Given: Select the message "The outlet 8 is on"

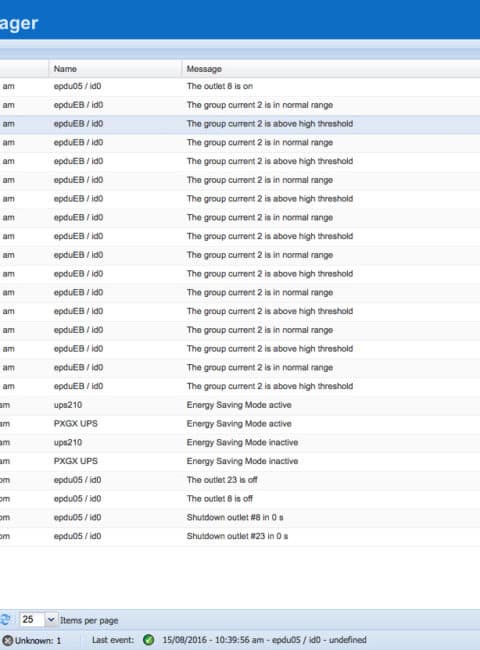Looking at the screenshot, I should (220, 86).
